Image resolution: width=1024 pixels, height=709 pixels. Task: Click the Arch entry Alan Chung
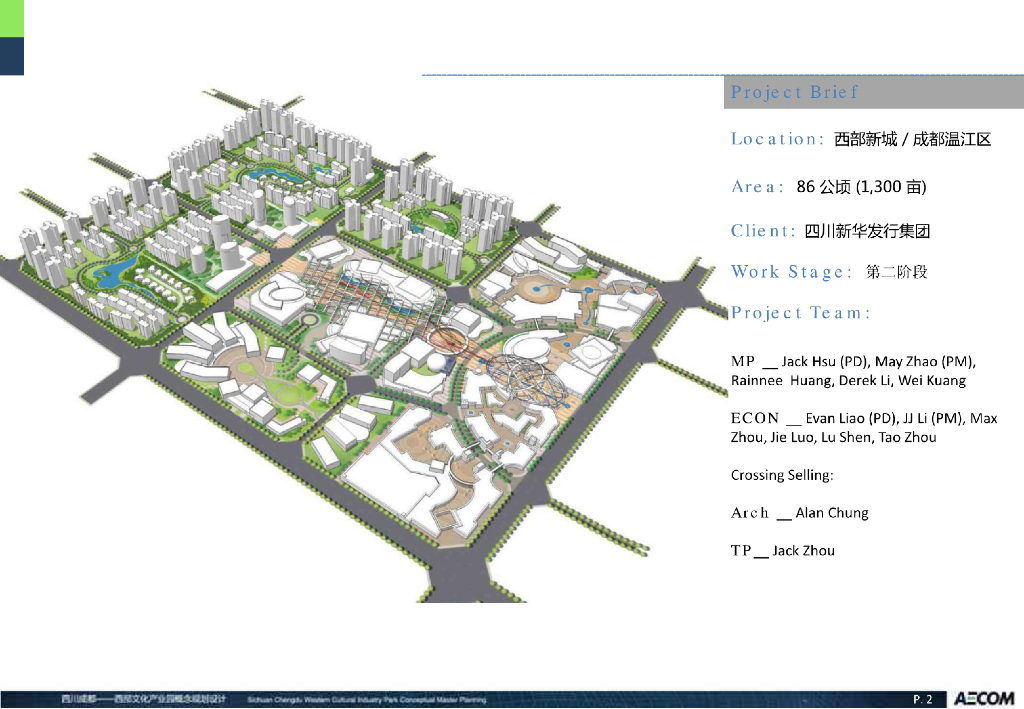(x=800, y=513)
